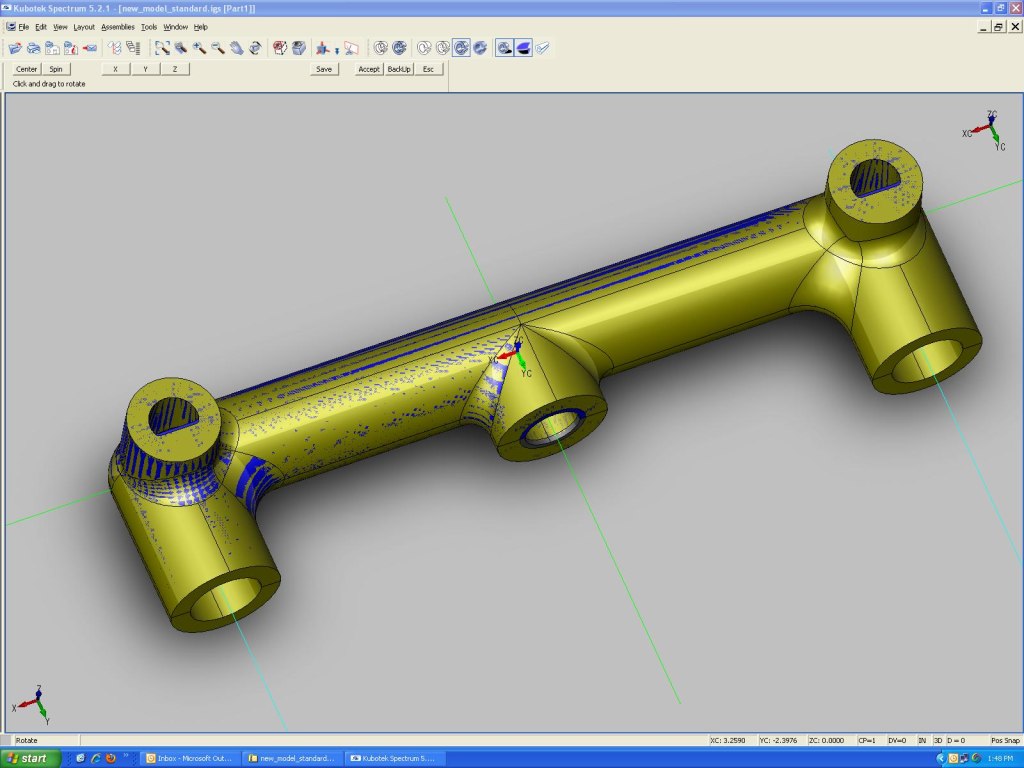Toggle the highlighted shaded-with-edges render mode

[461, 47]
